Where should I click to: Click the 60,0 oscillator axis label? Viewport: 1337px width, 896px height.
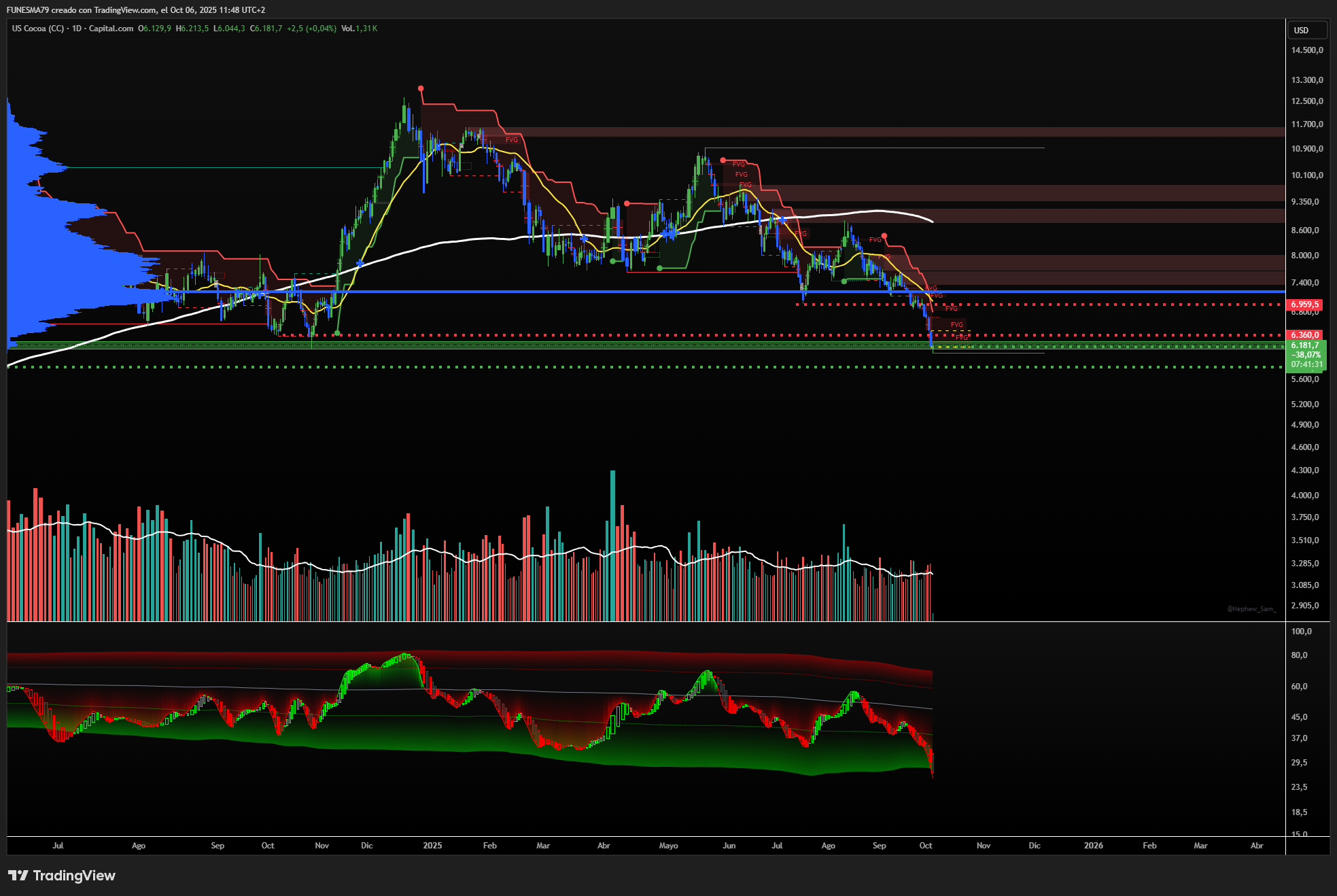(1300, 687)
